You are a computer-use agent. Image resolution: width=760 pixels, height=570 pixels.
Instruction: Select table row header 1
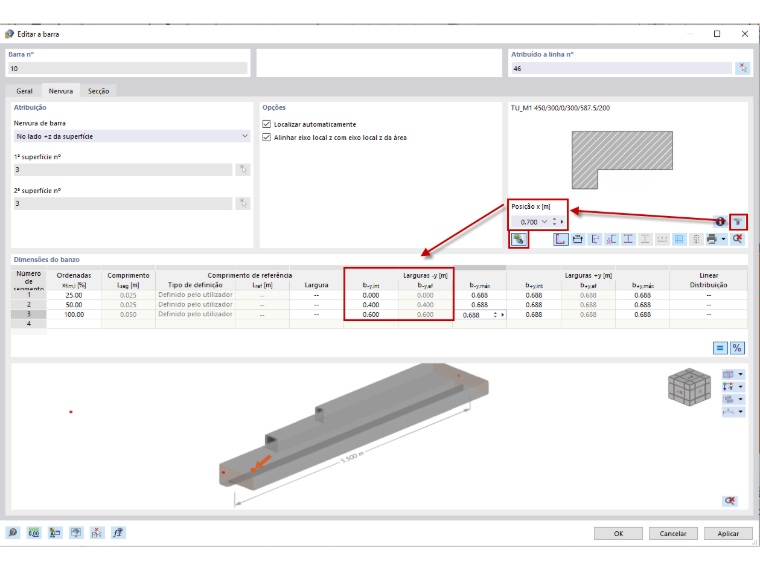click(x=29, y=295)
